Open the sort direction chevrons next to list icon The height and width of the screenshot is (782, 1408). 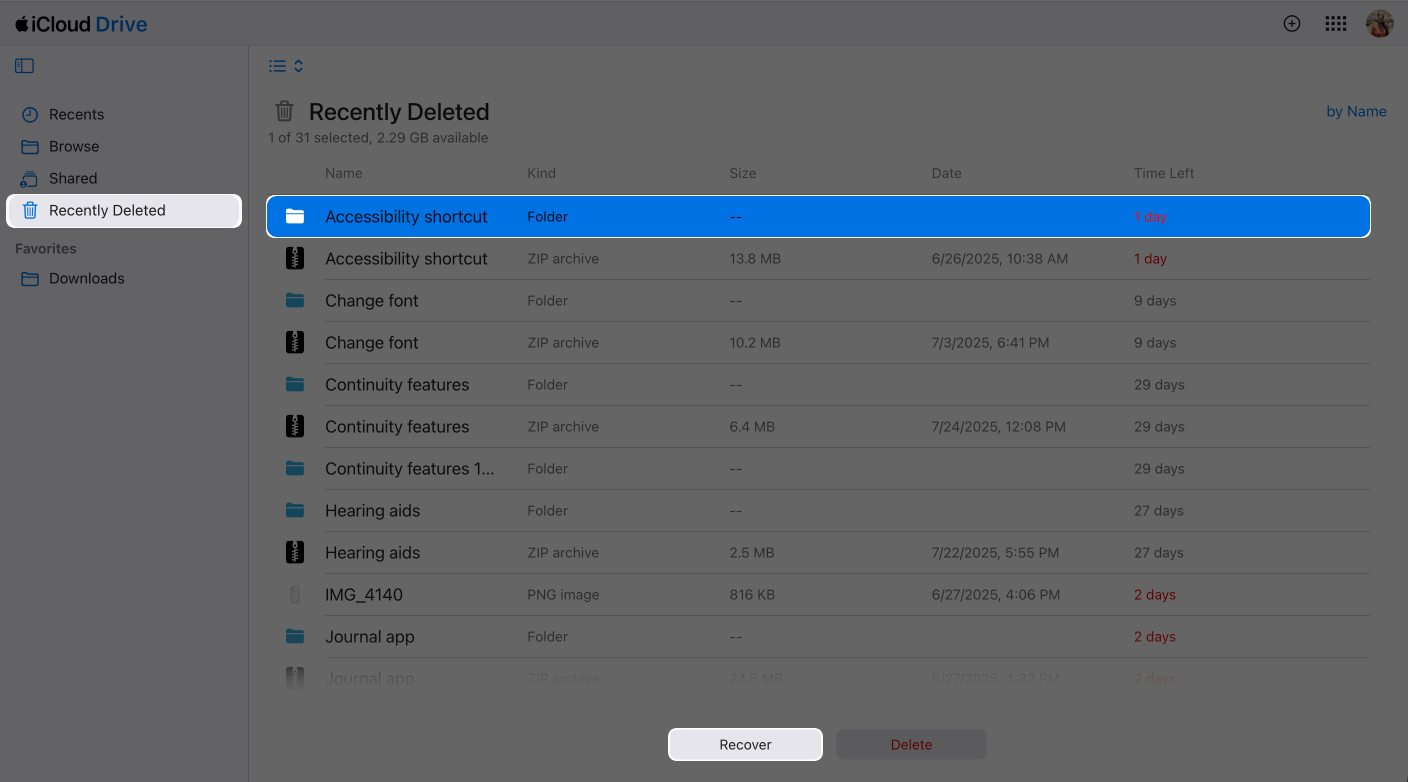[297, 65]
